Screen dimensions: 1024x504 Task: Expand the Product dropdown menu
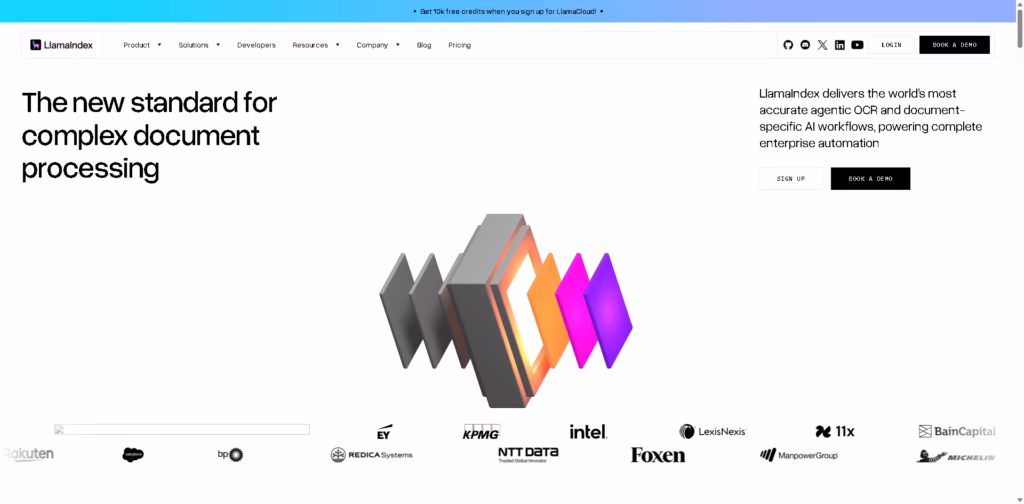[x=142, y=45]
